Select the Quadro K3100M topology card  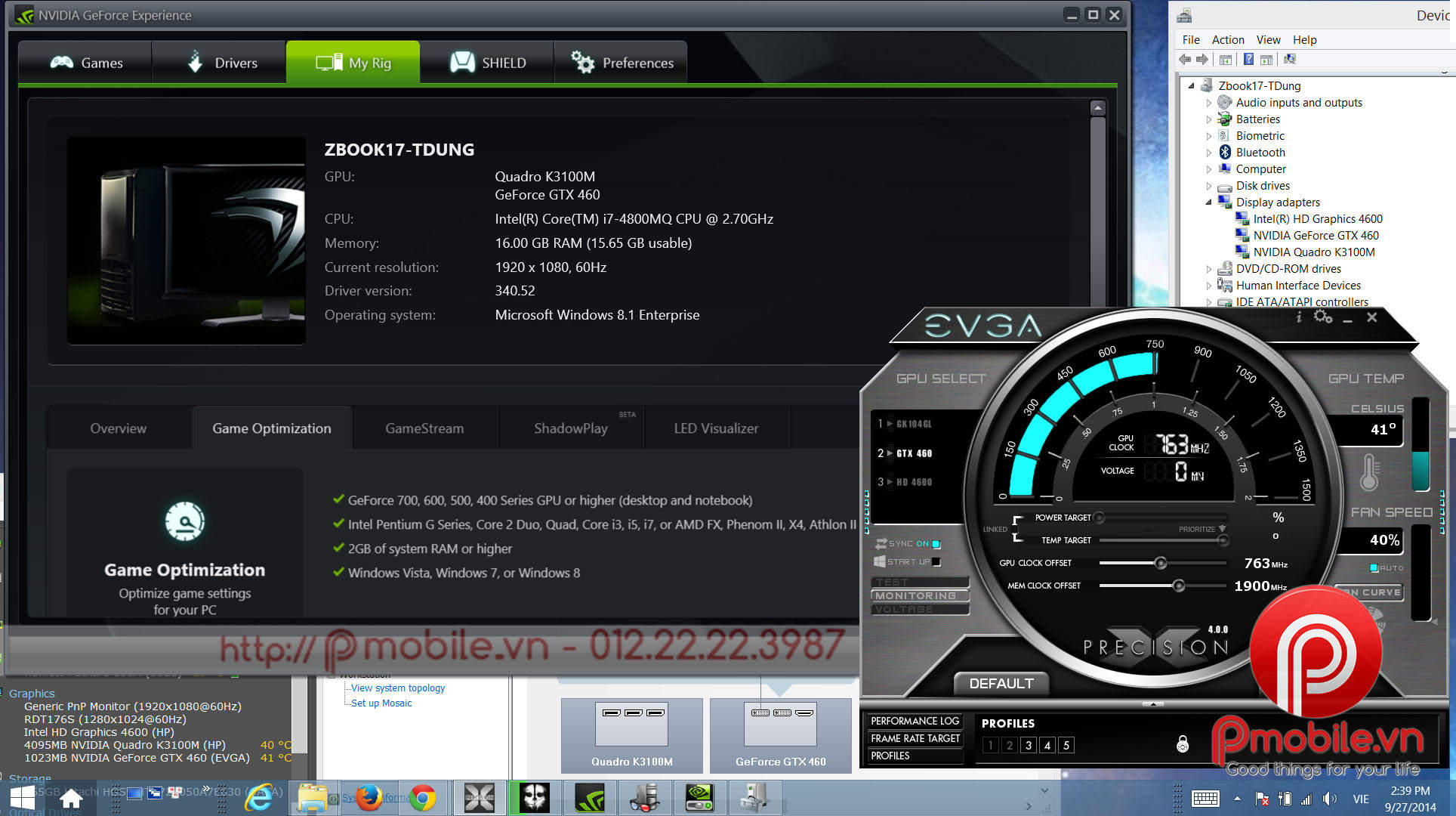(631, 735)
